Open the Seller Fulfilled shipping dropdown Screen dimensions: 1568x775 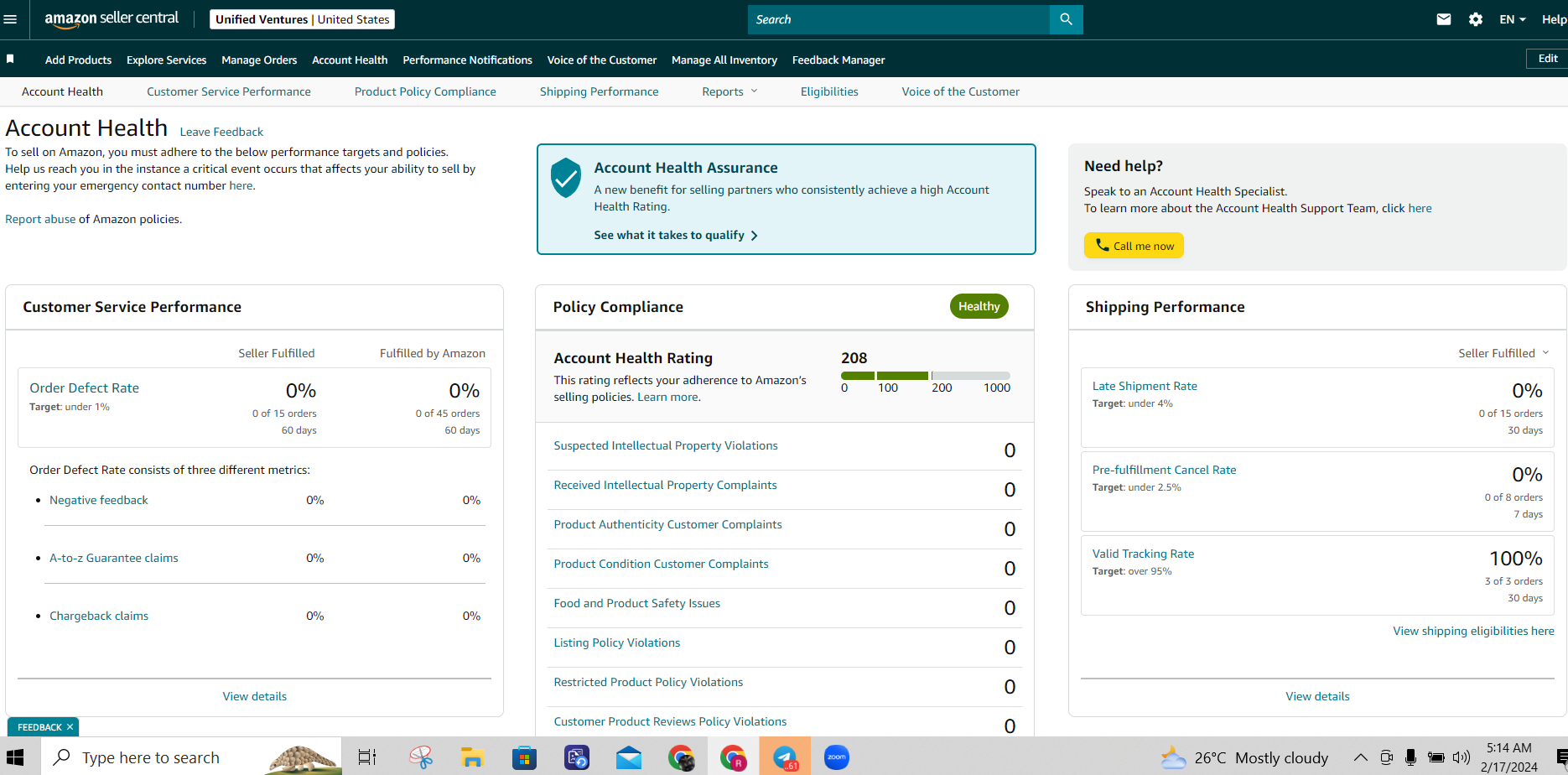(1503, 353)
